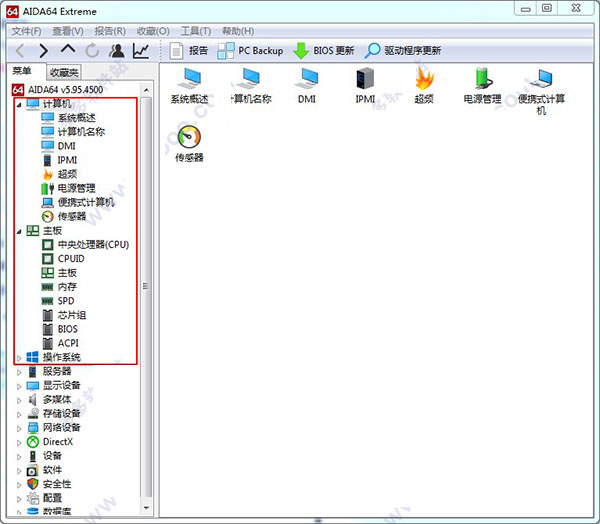The height and width of the screenshot is (524, 600).
Task: Open the IPMI server icon in right pane
Action: tap(365, 86)
